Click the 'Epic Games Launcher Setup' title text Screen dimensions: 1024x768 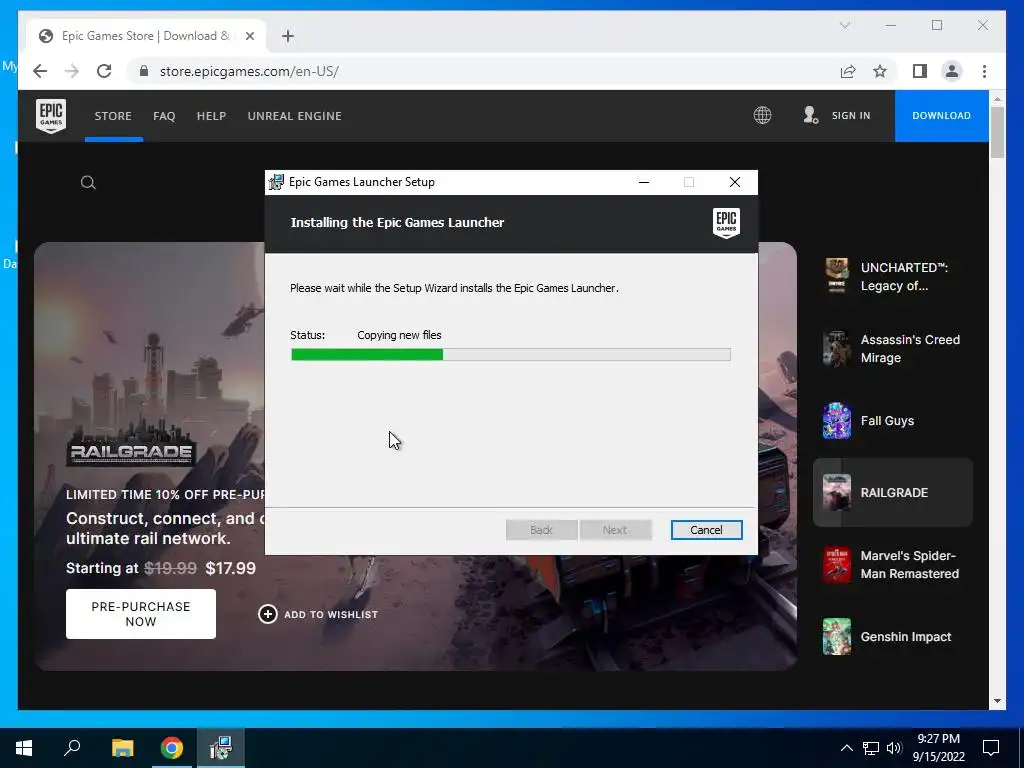(362, 182)
